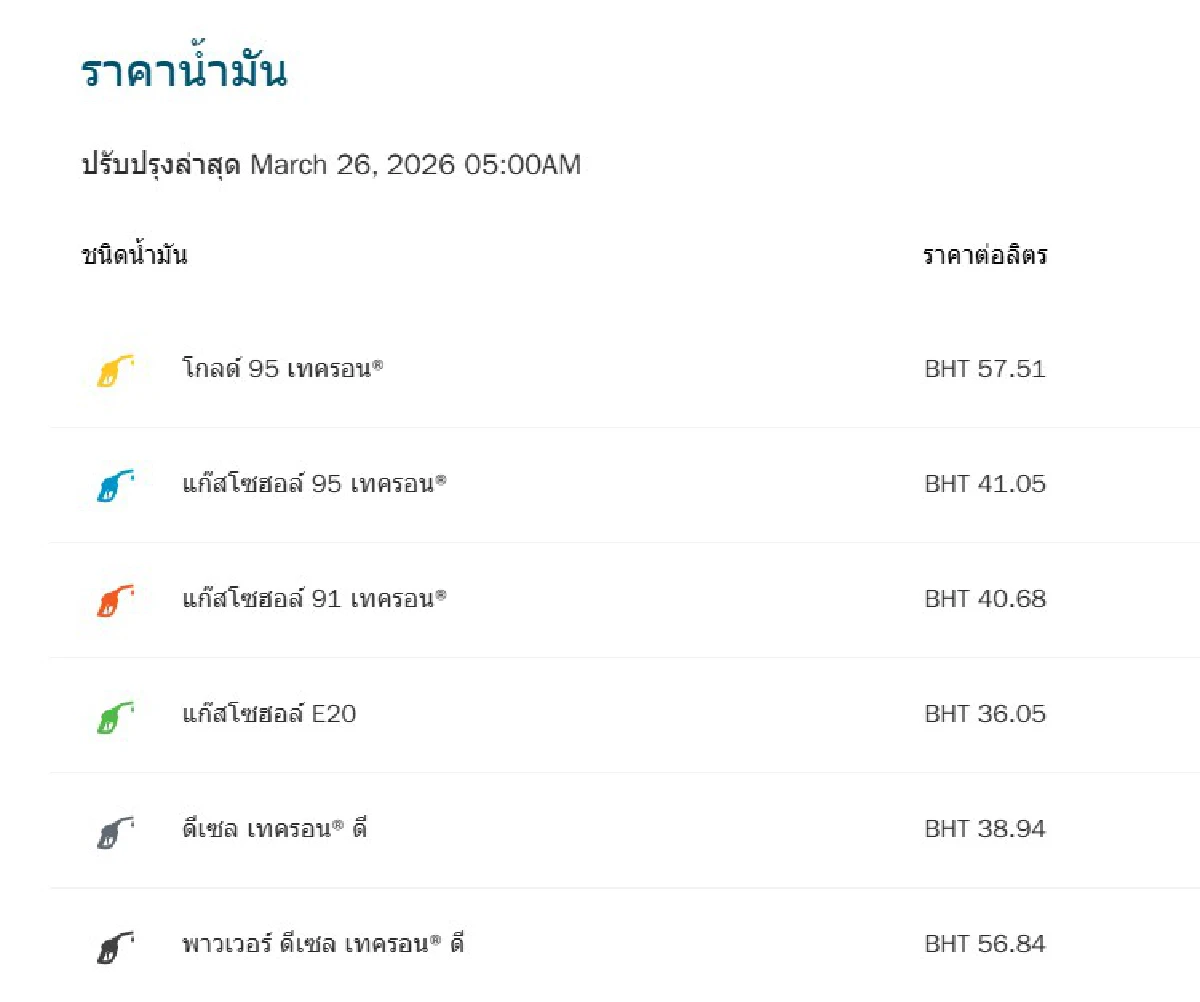
Task: Click the gray Diesel pump icon
Action: [113, 831]
